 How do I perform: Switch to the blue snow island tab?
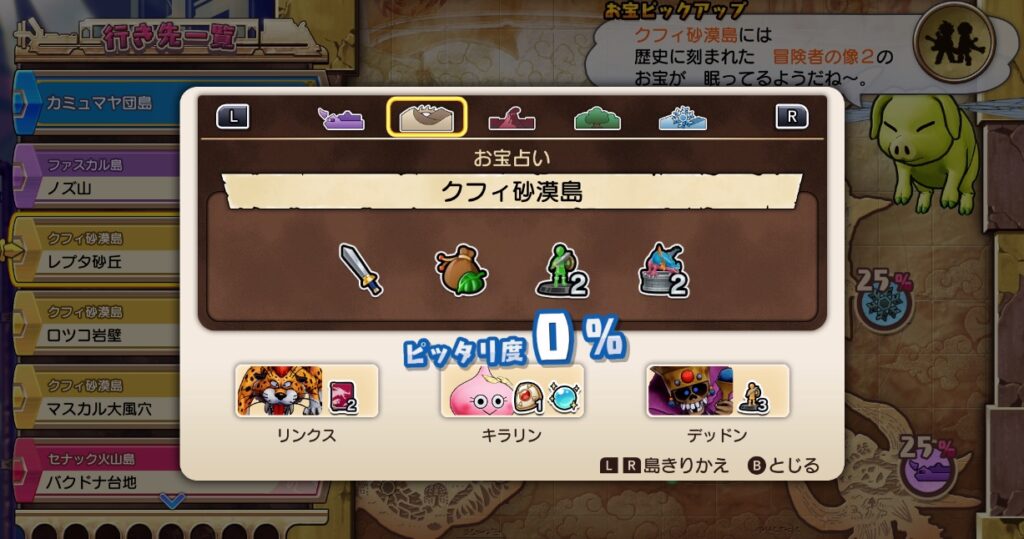coord(682,119)
